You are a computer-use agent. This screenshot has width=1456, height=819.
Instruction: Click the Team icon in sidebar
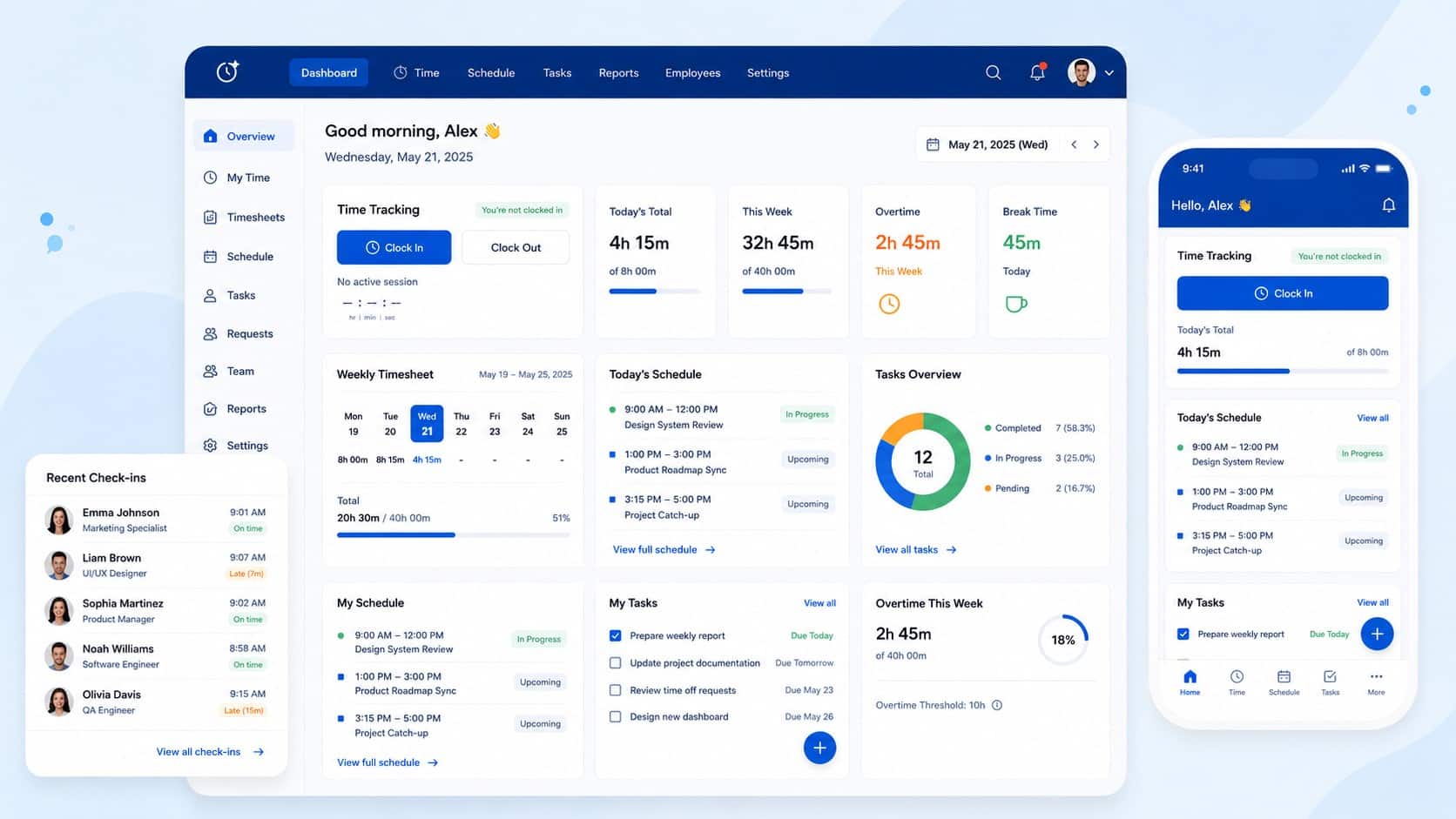(x=210, y=372)
